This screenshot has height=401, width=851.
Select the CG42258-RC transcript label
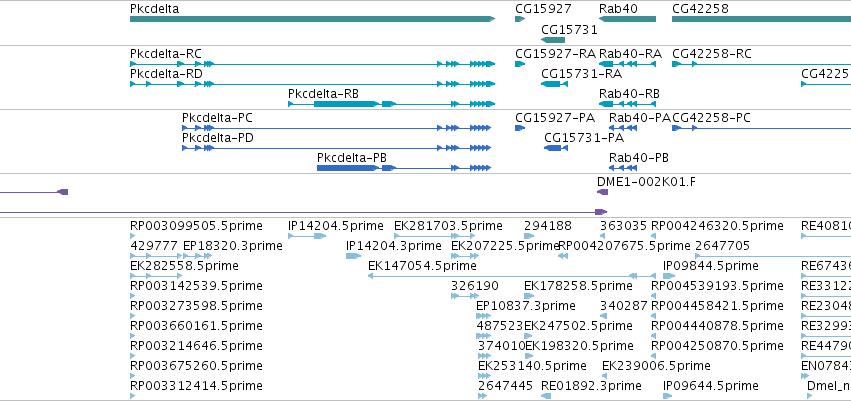coord(712,54)
